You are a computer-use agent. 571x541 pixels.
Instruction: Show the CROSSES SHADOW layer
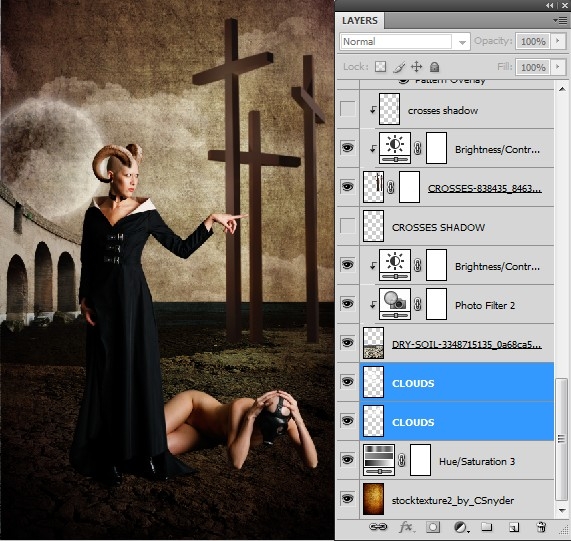(x=348, y=226)
